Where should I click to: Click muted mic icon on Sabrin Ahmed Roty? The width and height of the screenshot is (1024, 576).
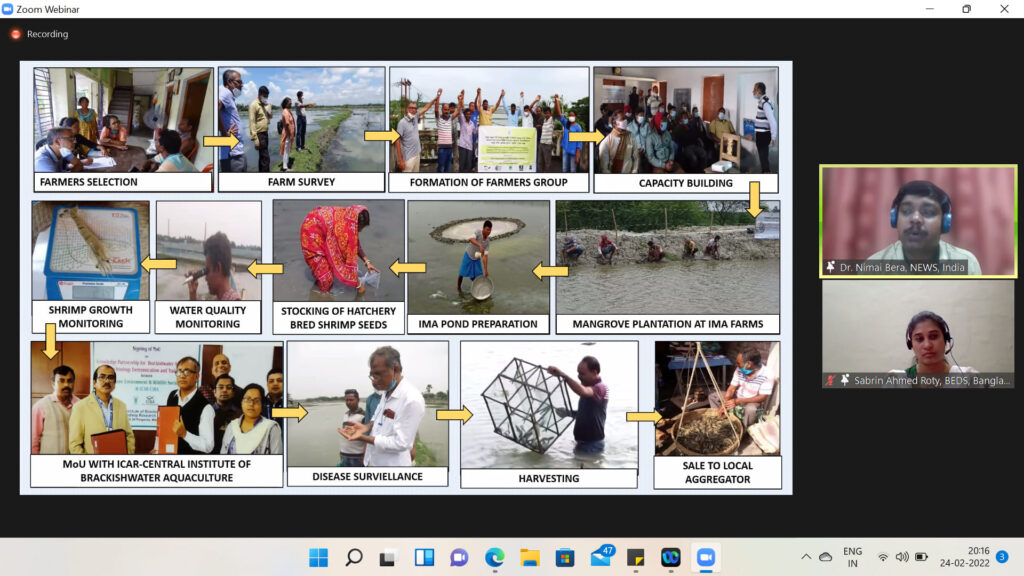830,380
